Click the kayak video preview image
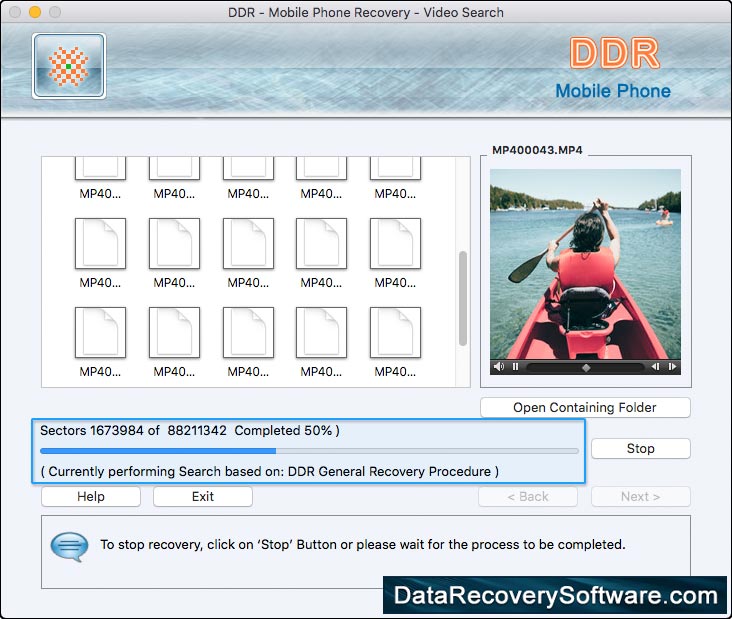 (585, 264)
